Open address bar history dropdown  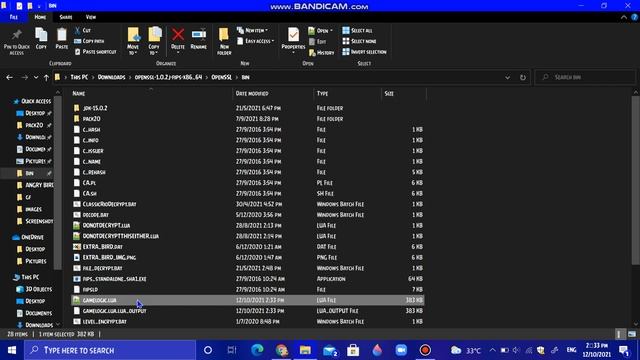coord(507,77)
